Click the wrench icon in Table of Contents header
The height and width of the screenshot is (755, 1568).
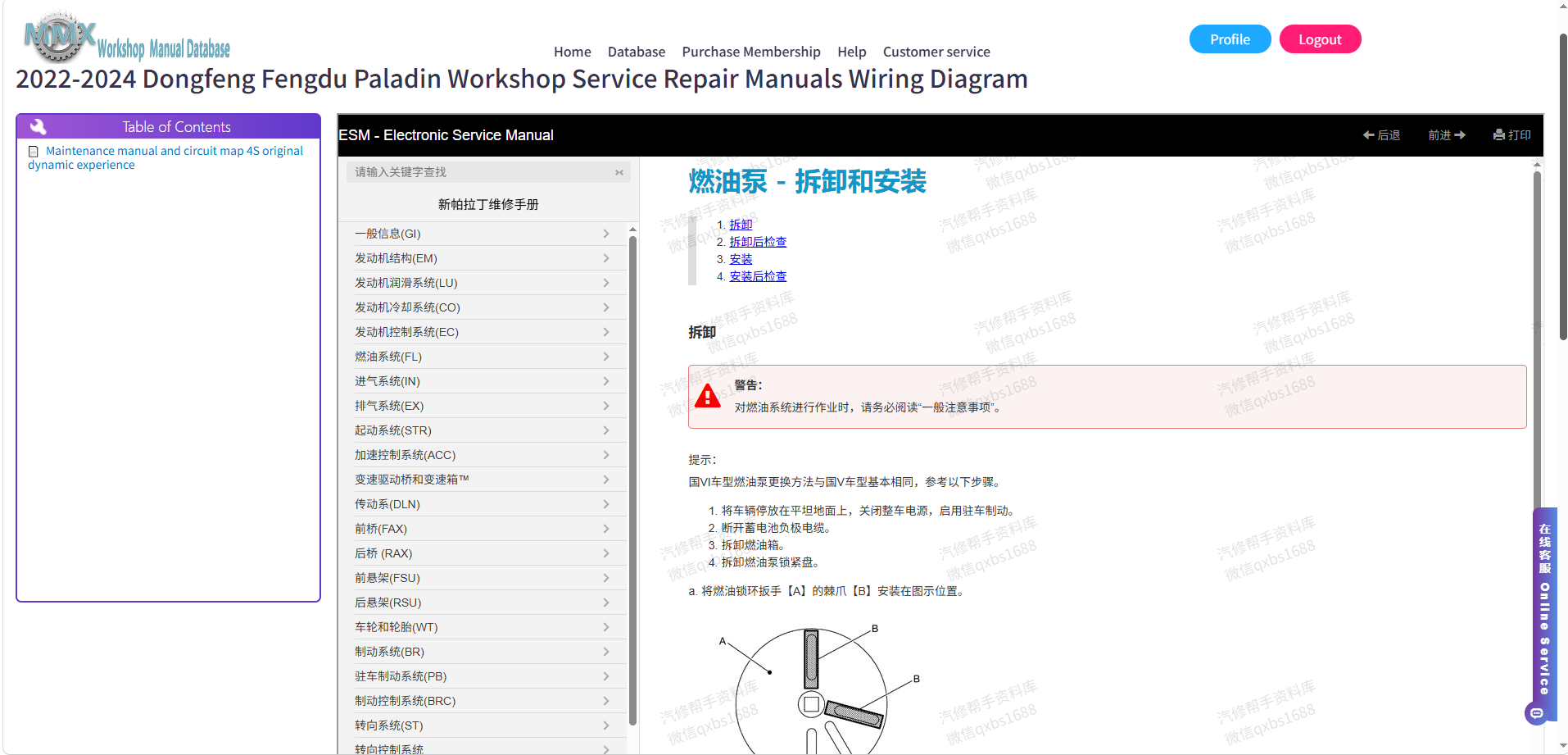(x=39, y=126)
